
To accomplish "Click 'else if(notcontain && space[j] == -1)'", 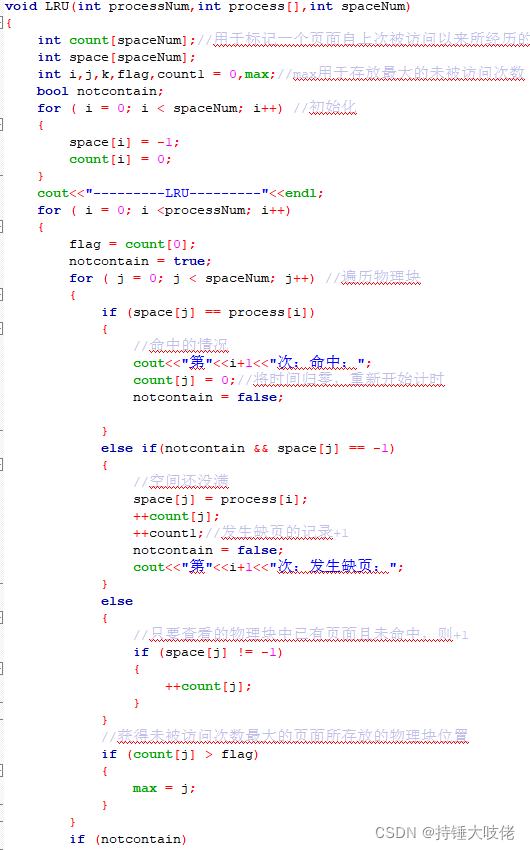I will [x=248, y=448].
